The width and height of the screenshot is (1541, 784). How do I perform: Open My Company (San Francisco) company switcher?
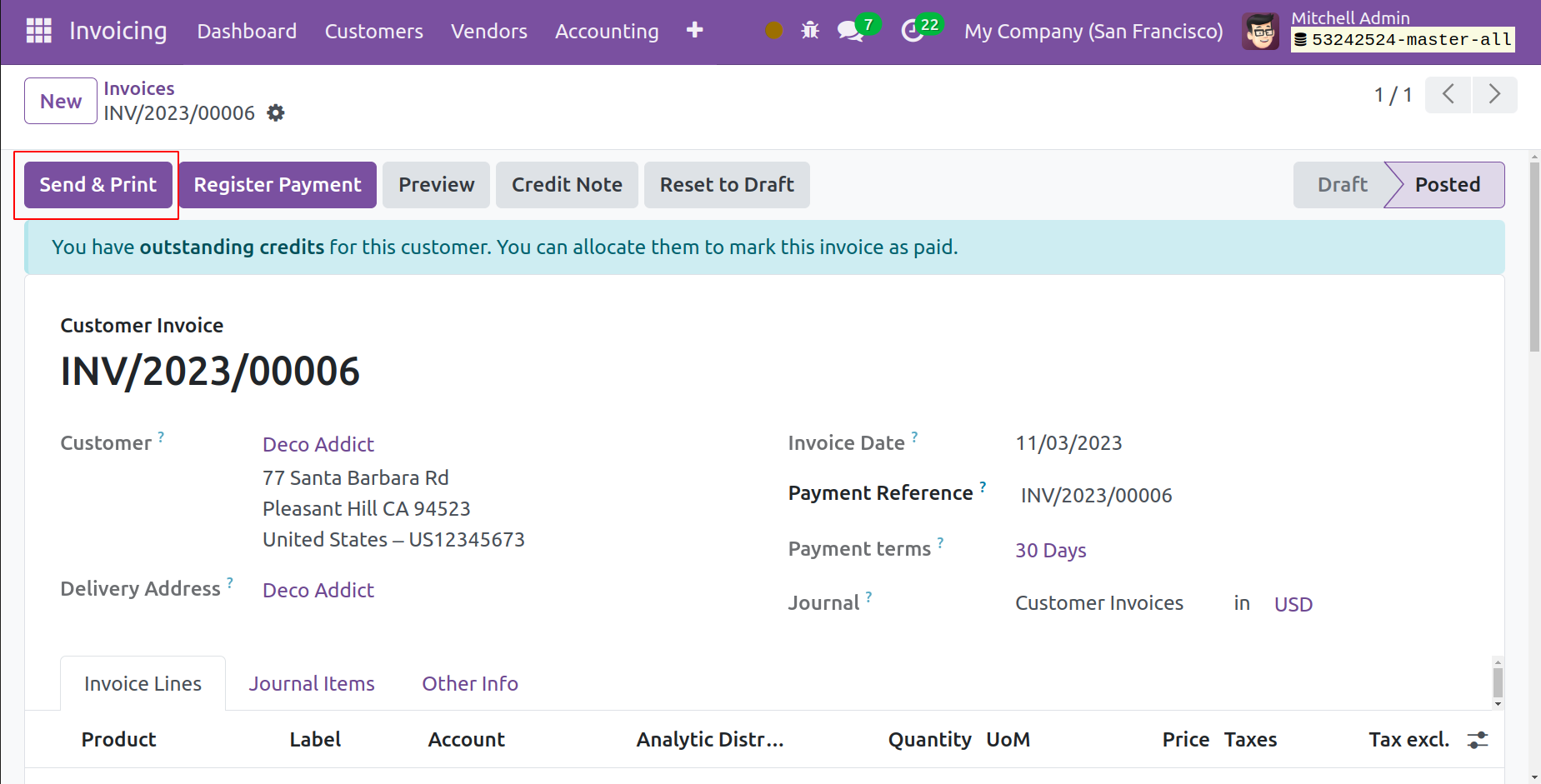(x=1093, y=32)
